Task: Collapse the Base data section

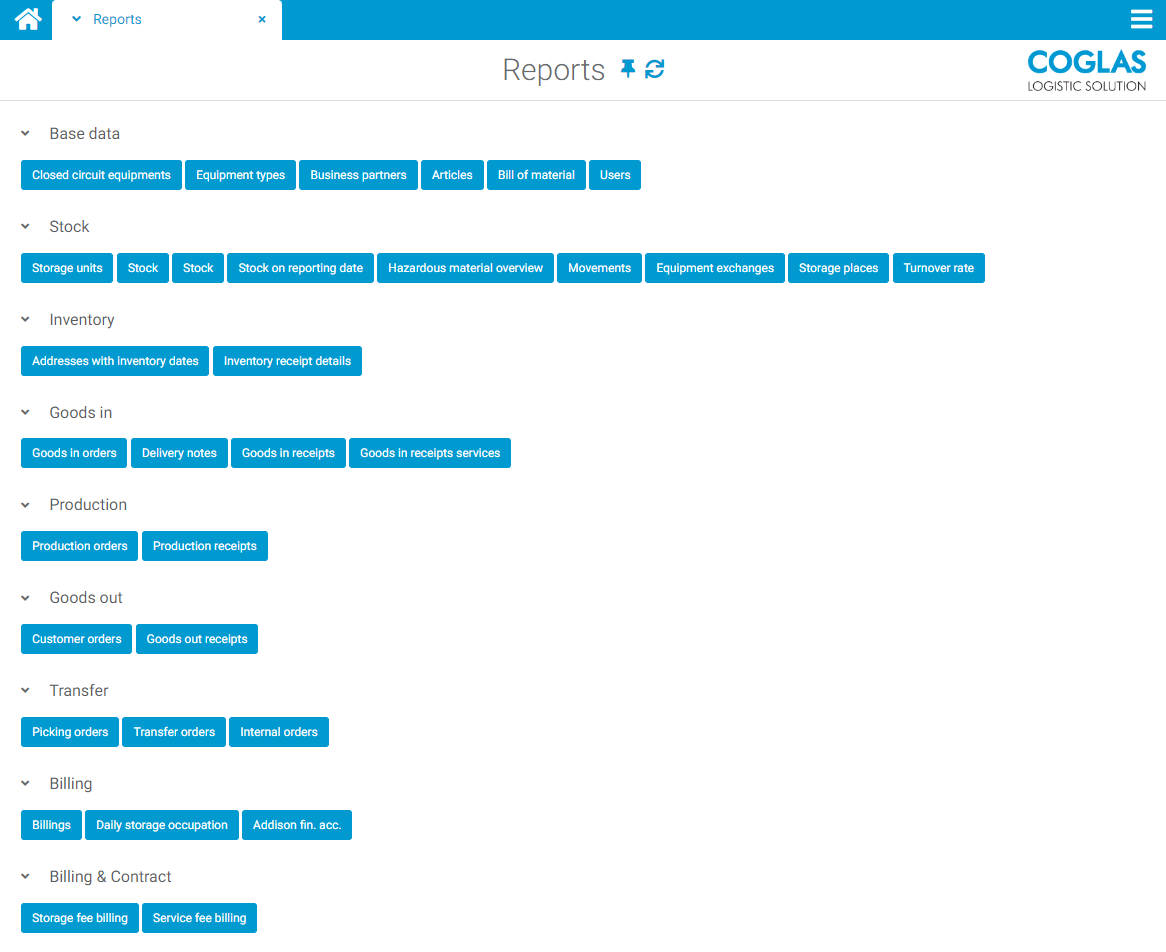Action: [25, 133]
